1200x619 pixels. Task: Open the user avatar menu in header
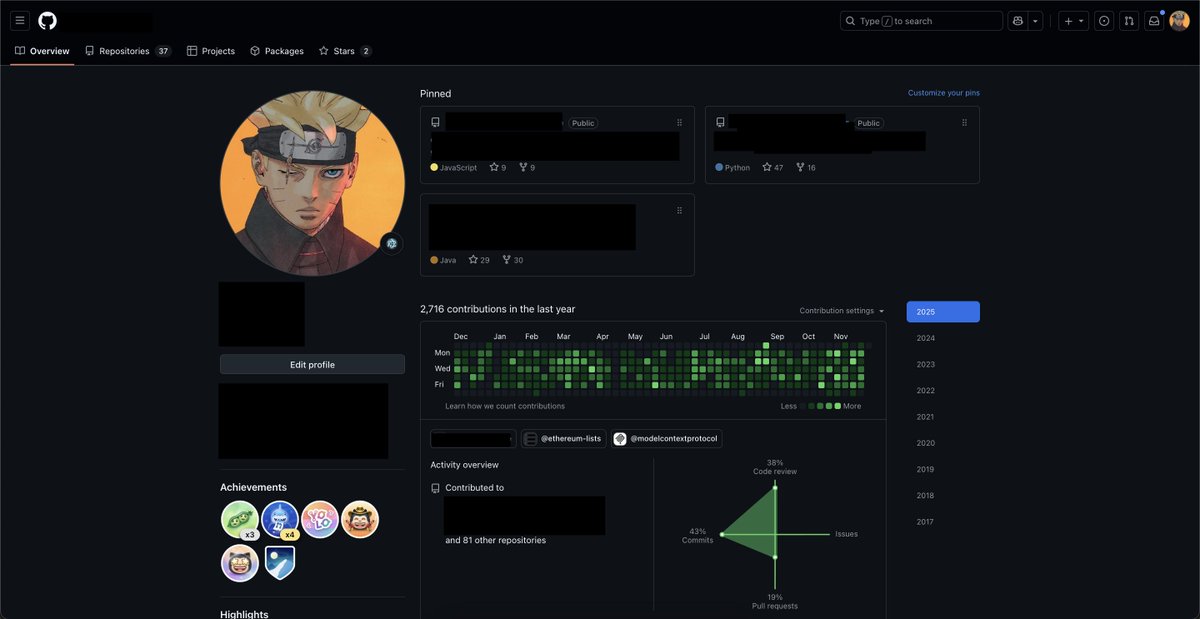1180,21
